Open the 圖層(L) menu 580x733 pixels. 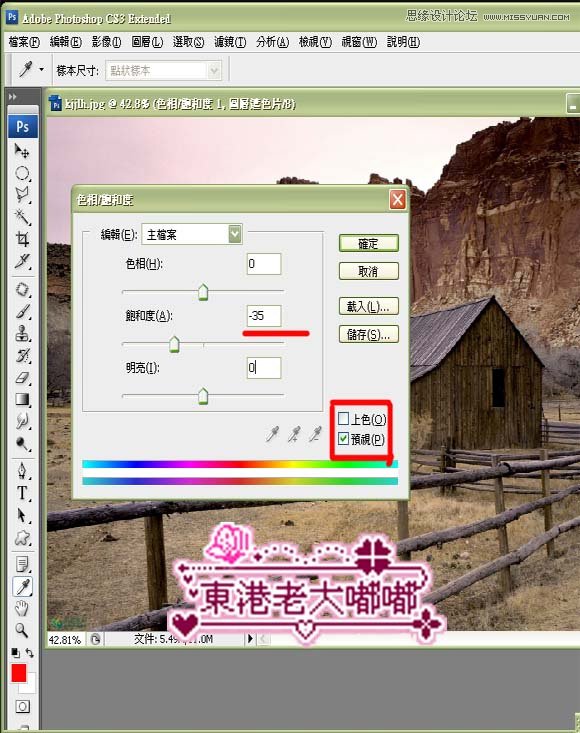point(147,42)
